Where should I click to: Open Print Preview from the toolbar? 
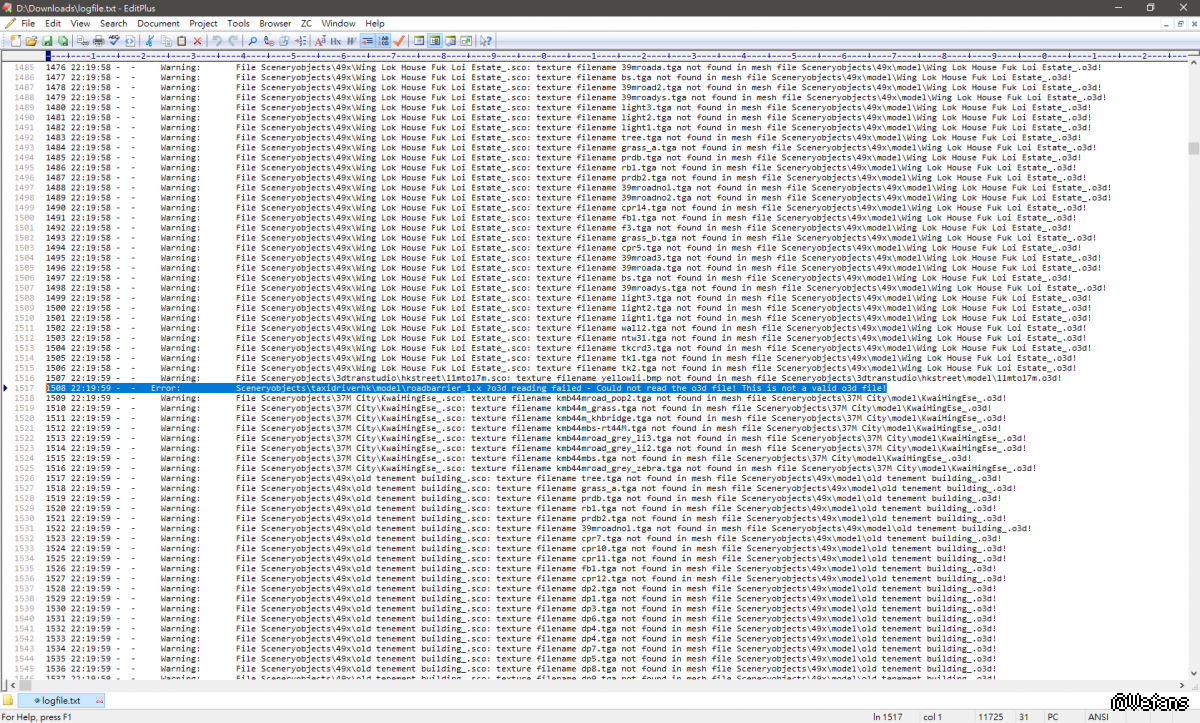pos(82,40)
